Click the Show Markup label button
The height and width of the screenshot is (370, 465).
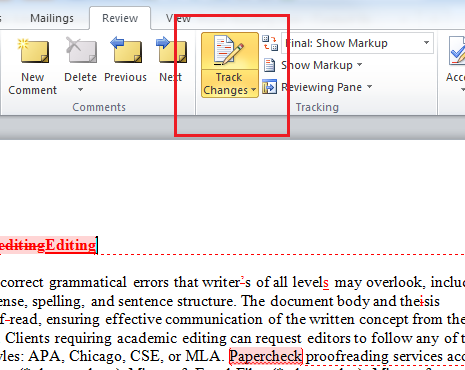click(x=317, y=65)
